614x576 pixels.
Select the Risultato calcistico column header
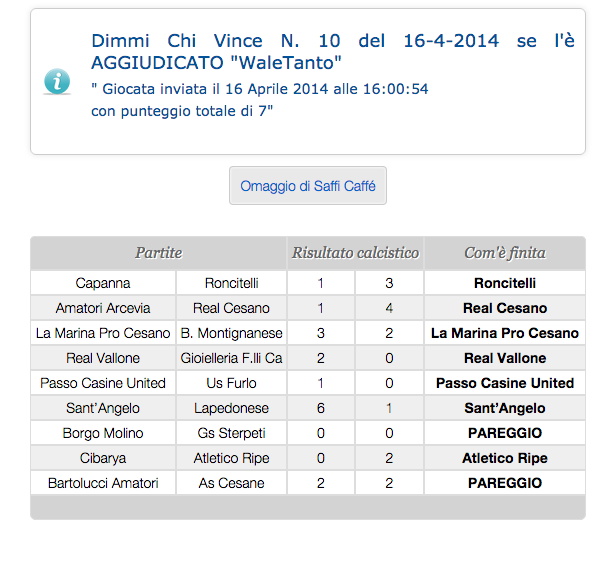point(355,253)
